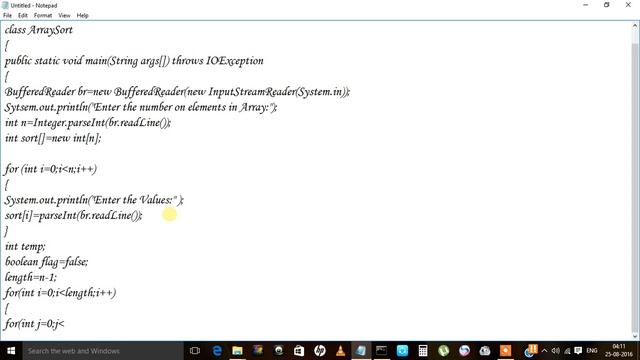The height and width of the screenshot is (360, 640).
Task: Click the 'Enter the Values:' println line
Action: point(94,200)
